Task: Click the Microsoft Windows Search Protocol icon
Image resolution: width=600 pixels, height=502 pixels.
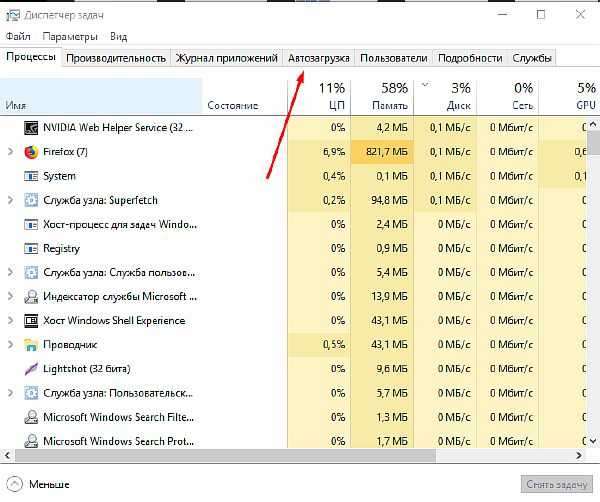Action: coord(31,441)
